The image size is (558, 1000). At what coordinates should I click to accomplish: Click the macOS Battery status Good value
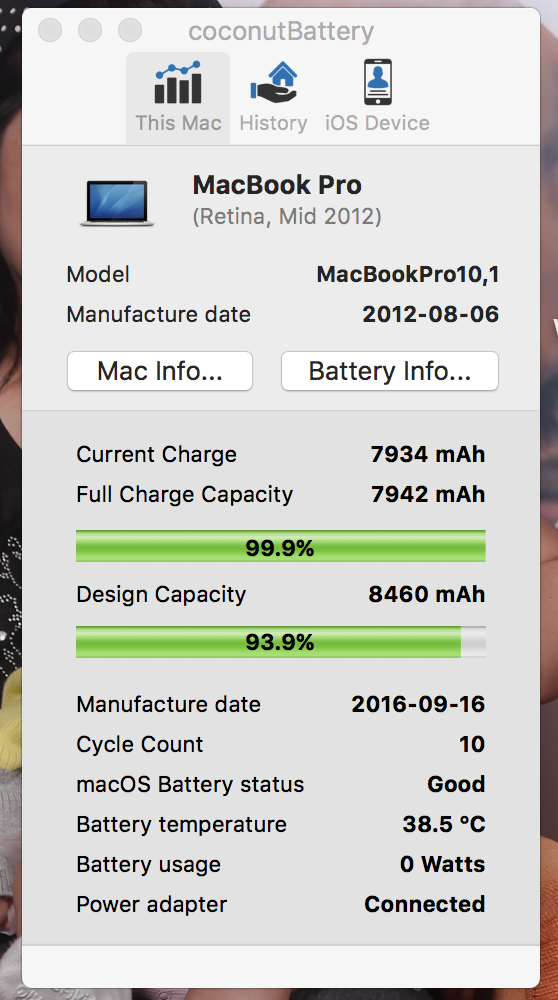coord(457,784)
